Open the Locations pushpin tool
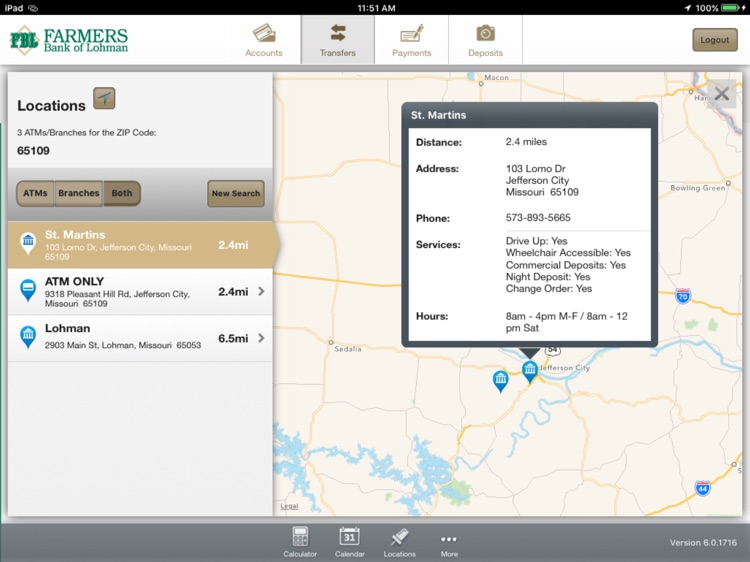The width and height of the screenshot is (750, 562). pyautogui.click(x=399, y=542)
